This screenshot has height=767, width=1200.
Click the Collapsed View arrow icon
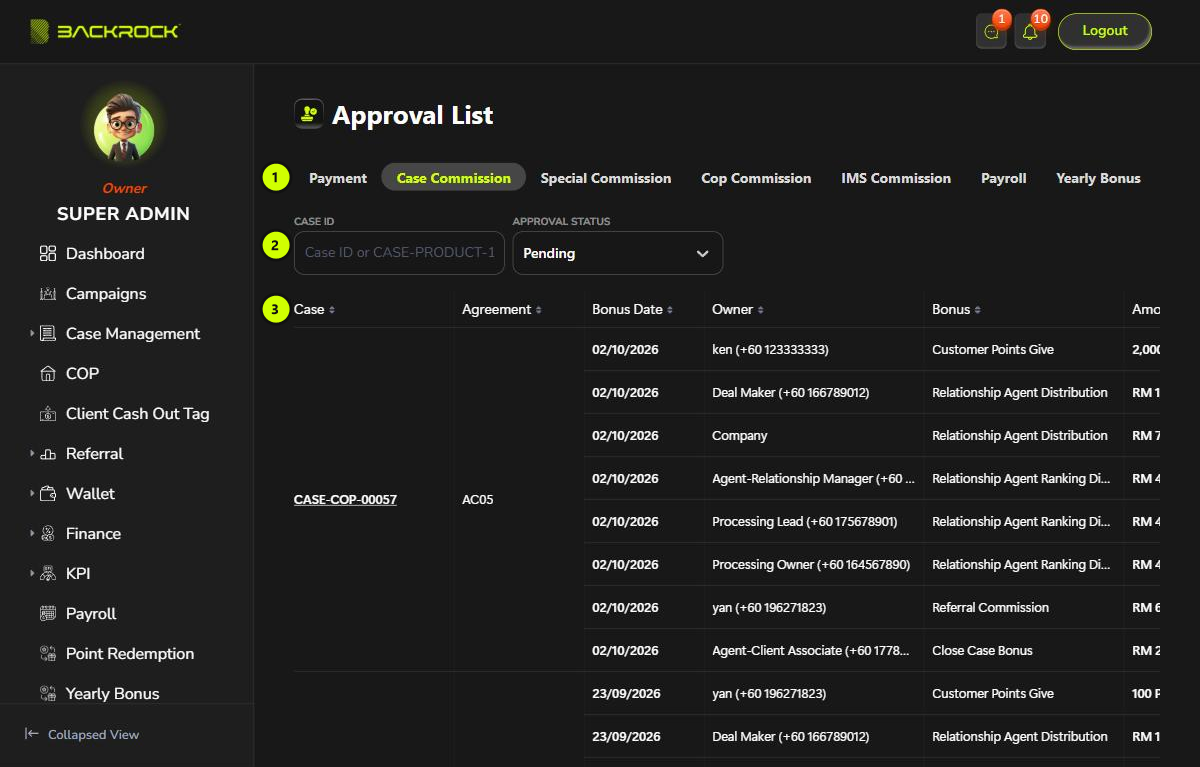tap(32, 734)
